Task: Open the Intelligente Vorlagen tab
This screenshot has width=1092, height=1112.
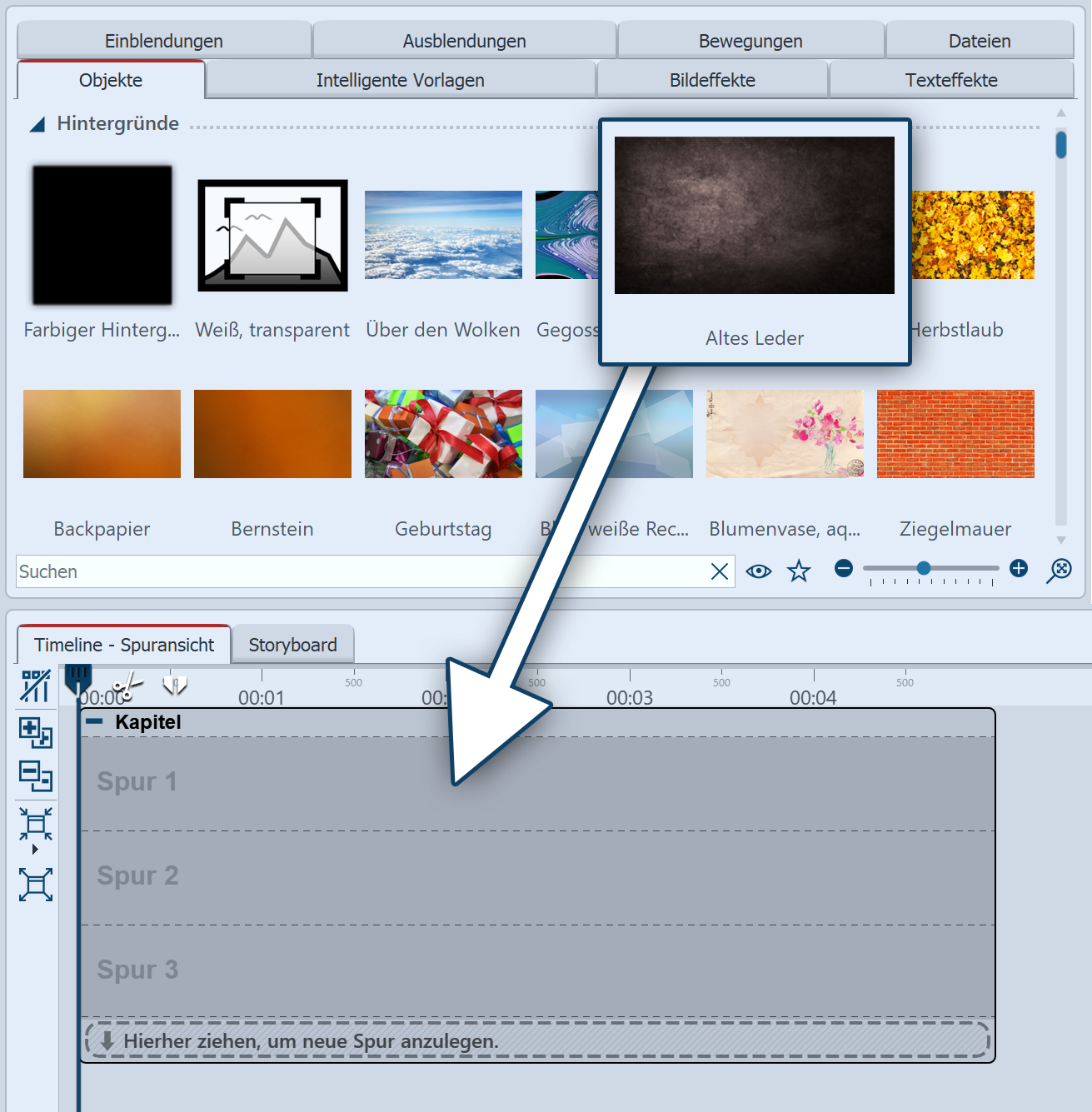Action: [x=401, y=80]
